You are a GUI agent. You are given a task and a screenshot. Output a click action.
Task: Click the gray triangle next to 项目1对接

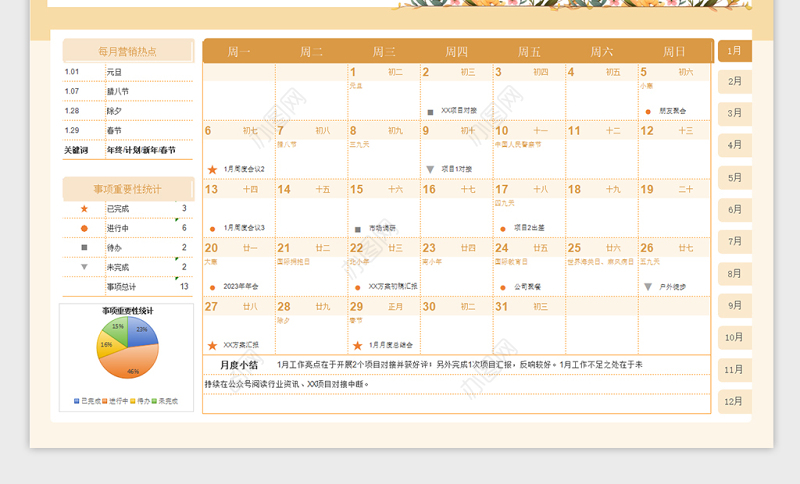tap(430, 169)
